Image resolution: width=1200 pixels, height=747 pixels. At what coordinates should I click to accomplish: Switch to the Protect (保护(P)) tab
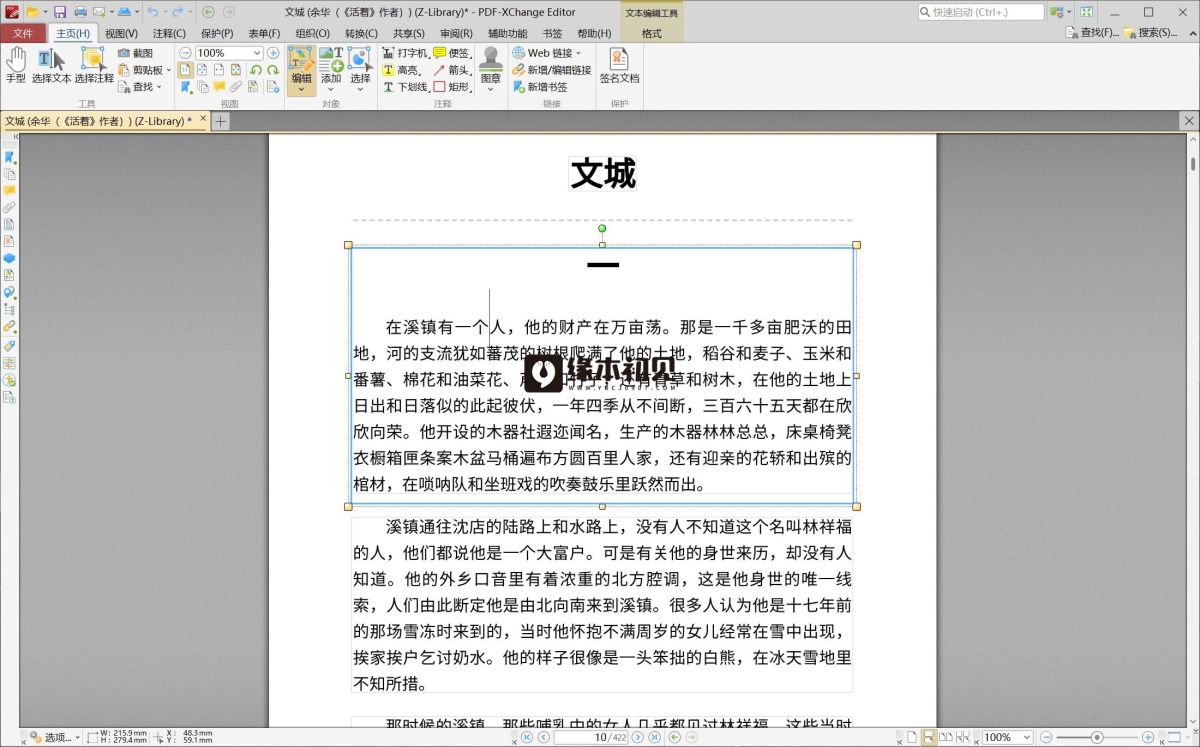pos(217,33)
